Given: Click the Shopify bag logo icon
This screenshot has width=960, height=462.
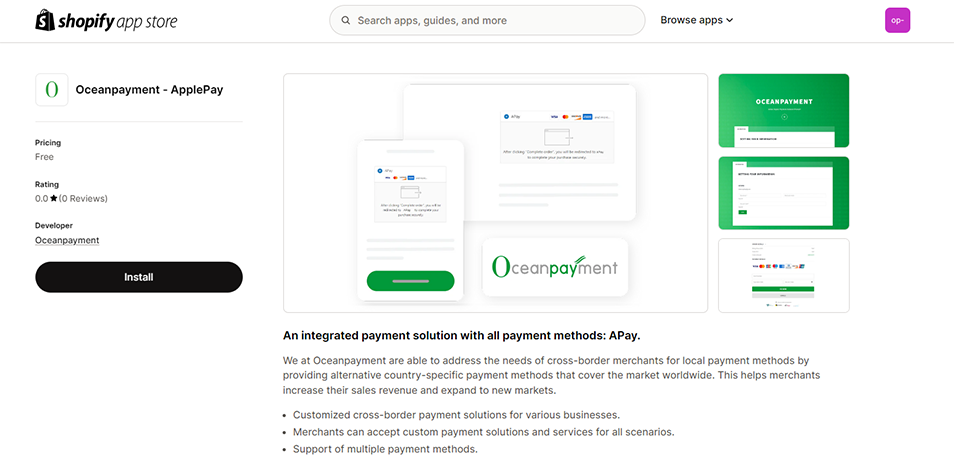Looking at the screenshot, I should (45, 20).
